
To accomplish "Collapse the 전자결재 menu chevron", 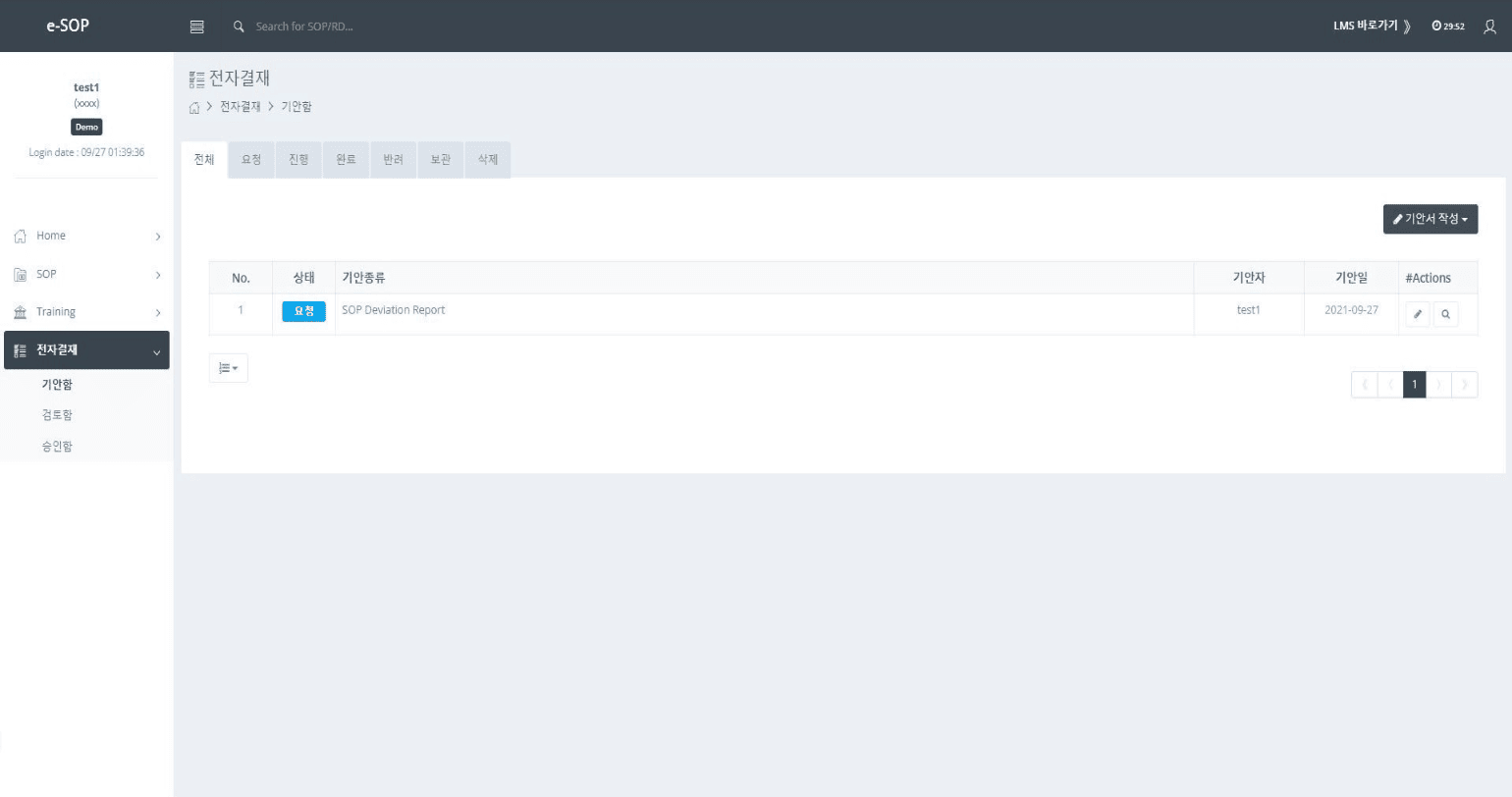I will [157, 351].
